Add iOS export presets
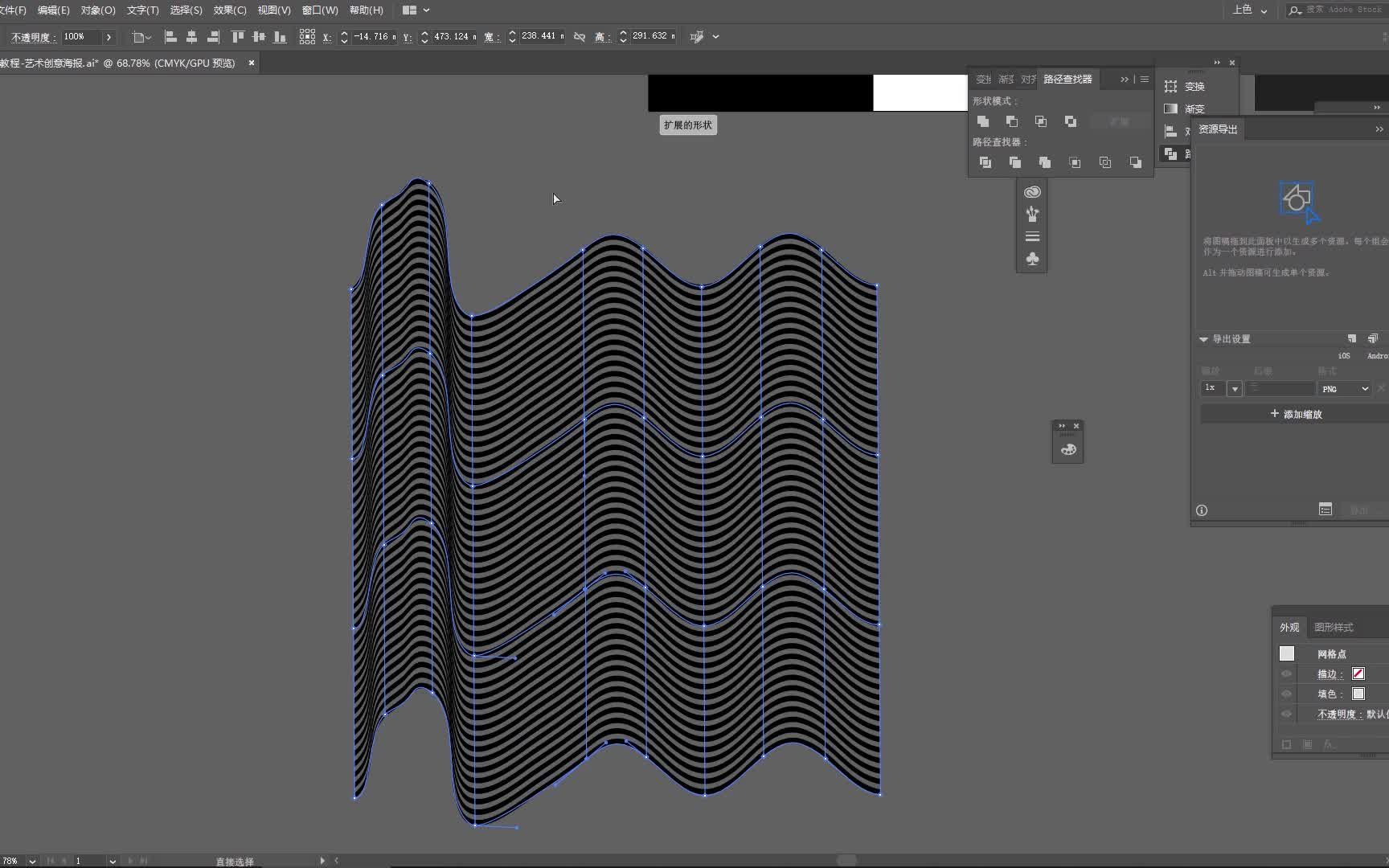1389x868 pixels. click(x=1344, y=355)
